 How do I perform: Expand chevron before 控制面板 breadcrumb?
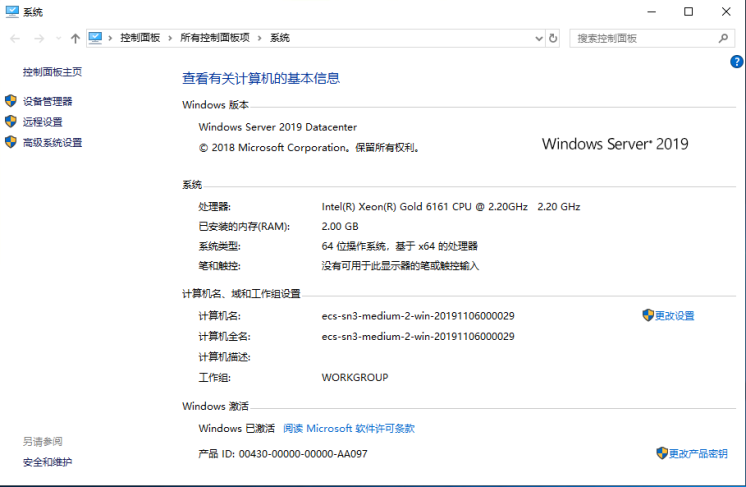(x=110, y=38)
